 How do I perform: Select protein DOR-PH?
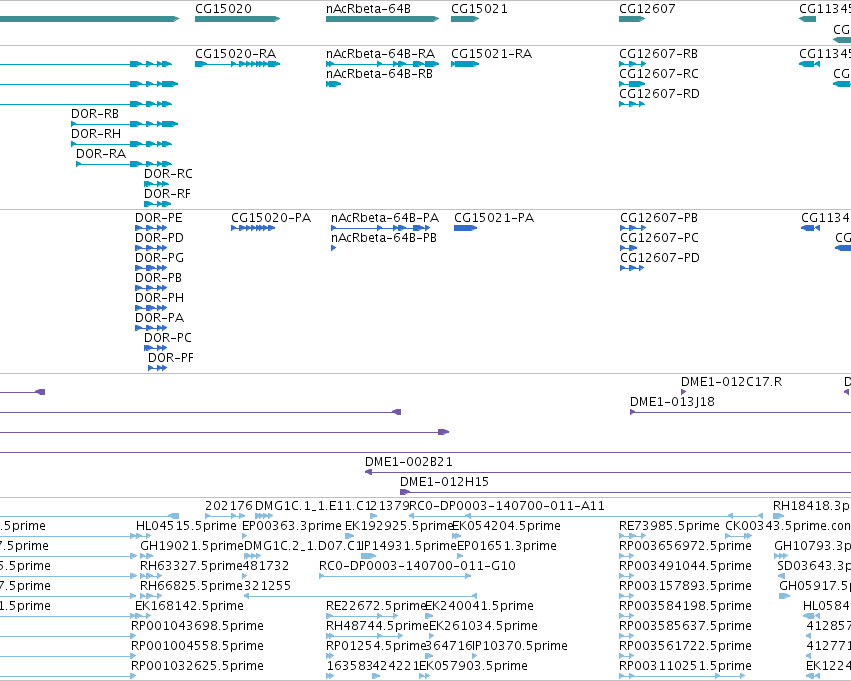pos(159,298)
